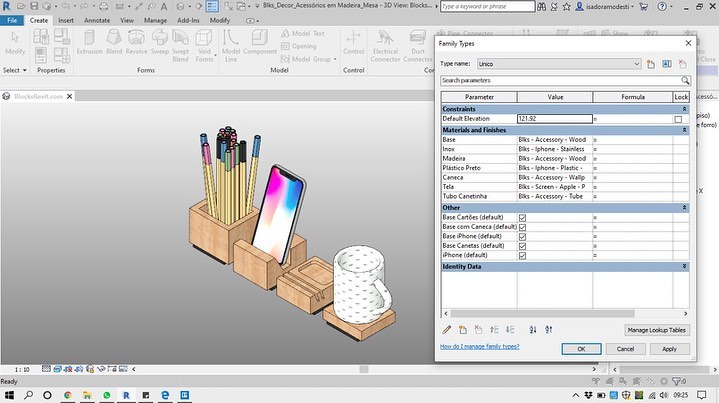Viewport: 719px width, 403px height.
Task: Sort parameters in descending order
Action: 548,330
